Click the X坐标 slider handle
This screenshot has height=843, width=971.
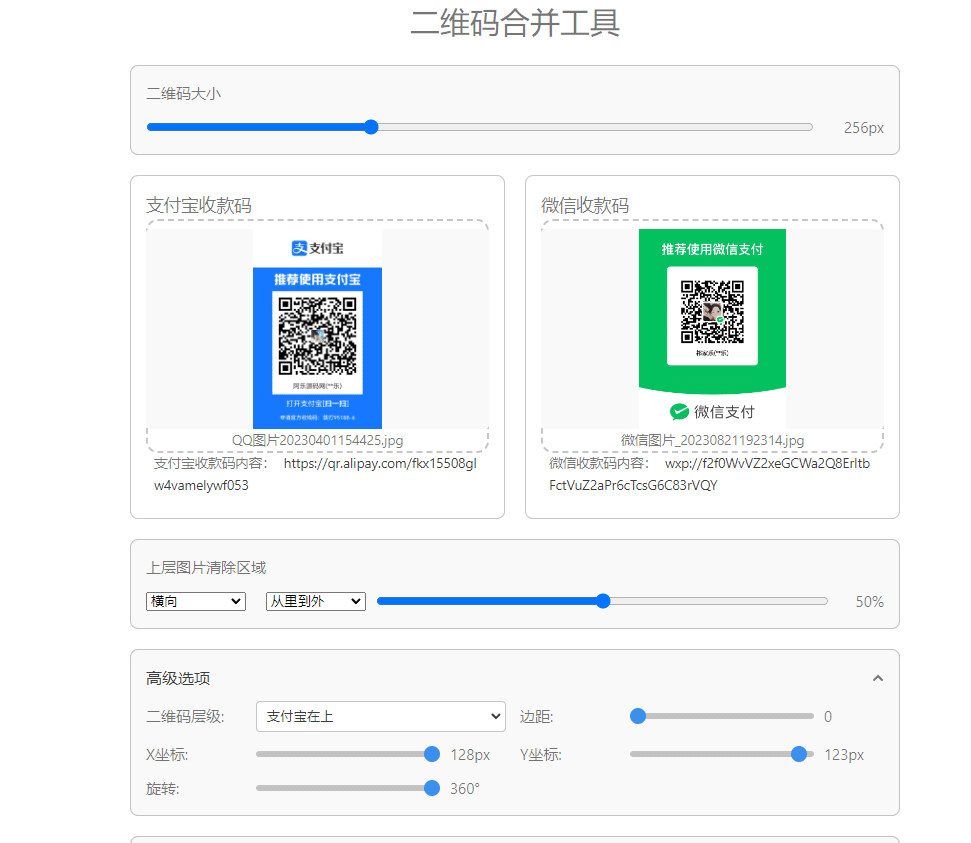432,754
